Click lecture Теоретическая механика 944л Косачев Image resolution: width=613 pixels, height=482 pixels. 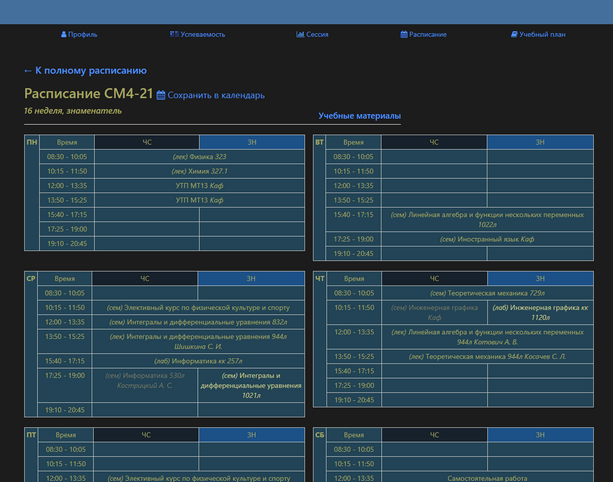(487, 357)
